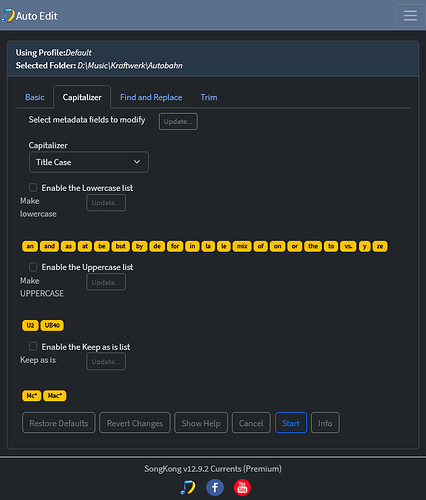Open the Trim tab
The width and height of the screenshot is (426, 500).
click(209, 97)
